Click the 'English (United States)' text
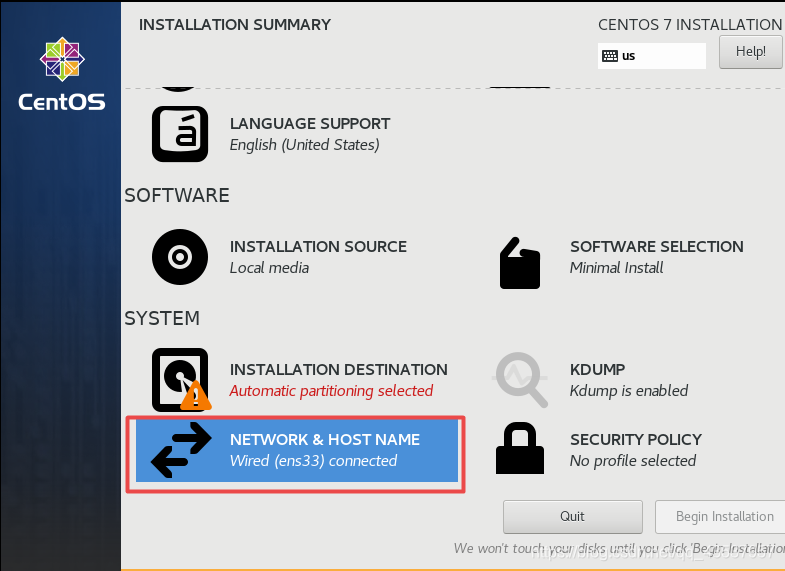This screenshot has width=785, height=571. tap(304, 145)
